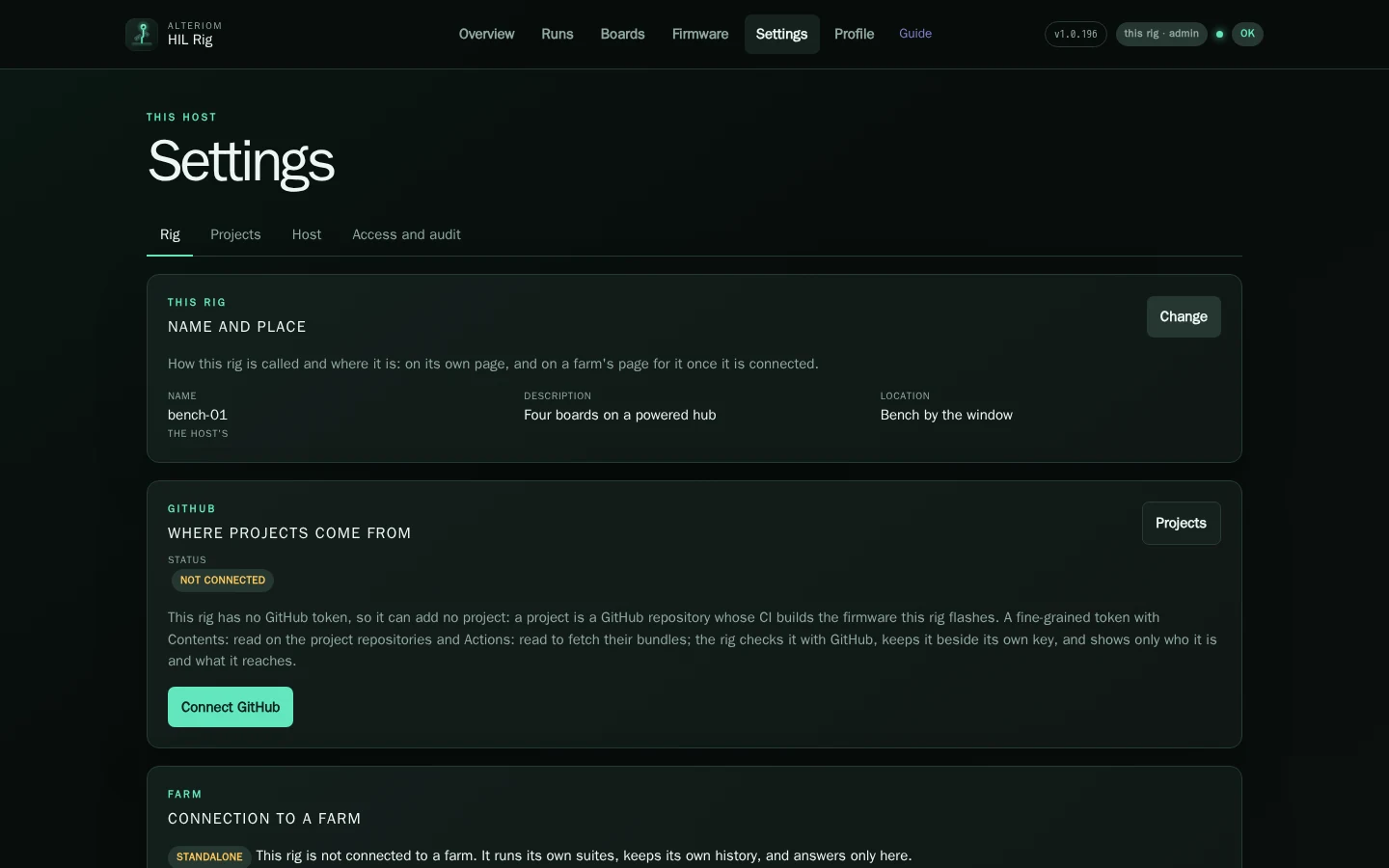
Task: Click the OK status pill
Action: click(x=1247, y=34)
